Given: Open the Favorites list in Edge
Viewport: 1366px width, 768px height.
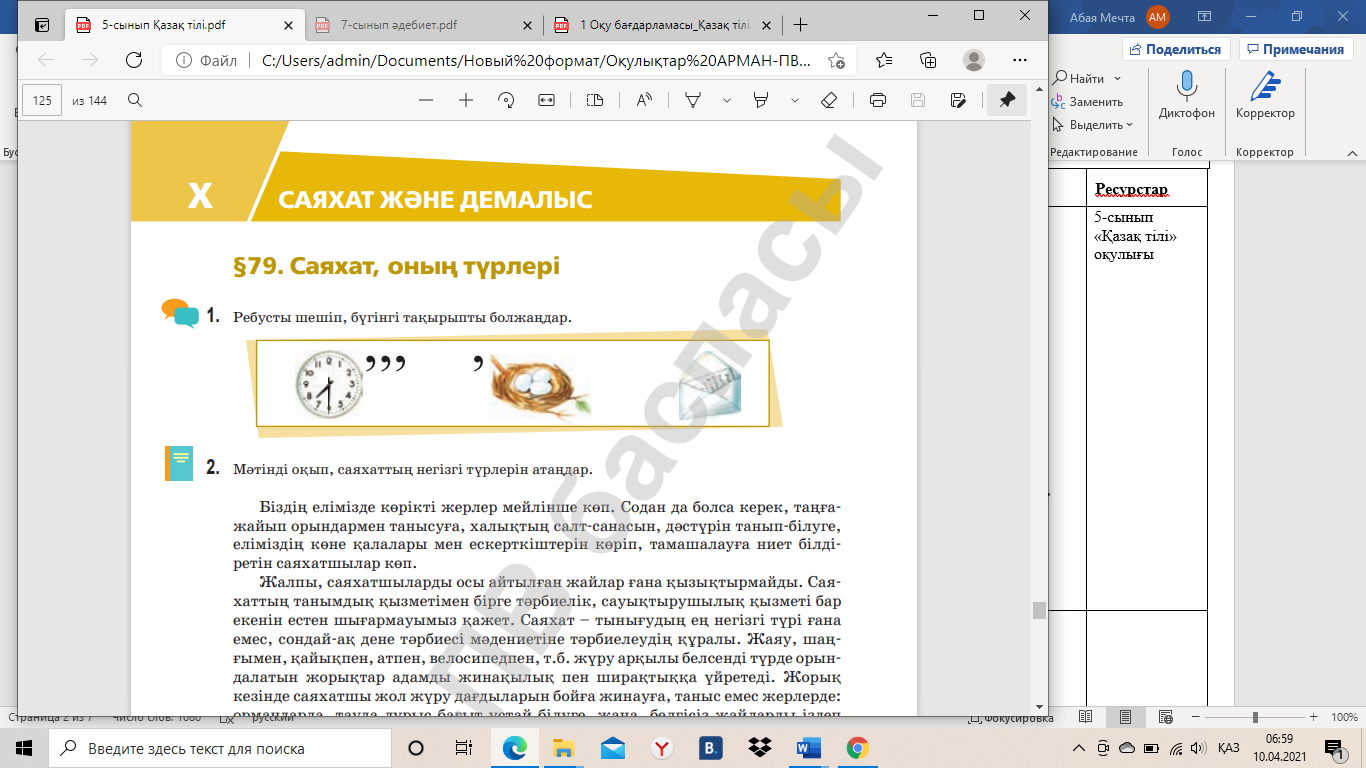Looking at the screenshot, I should point(884,60).
